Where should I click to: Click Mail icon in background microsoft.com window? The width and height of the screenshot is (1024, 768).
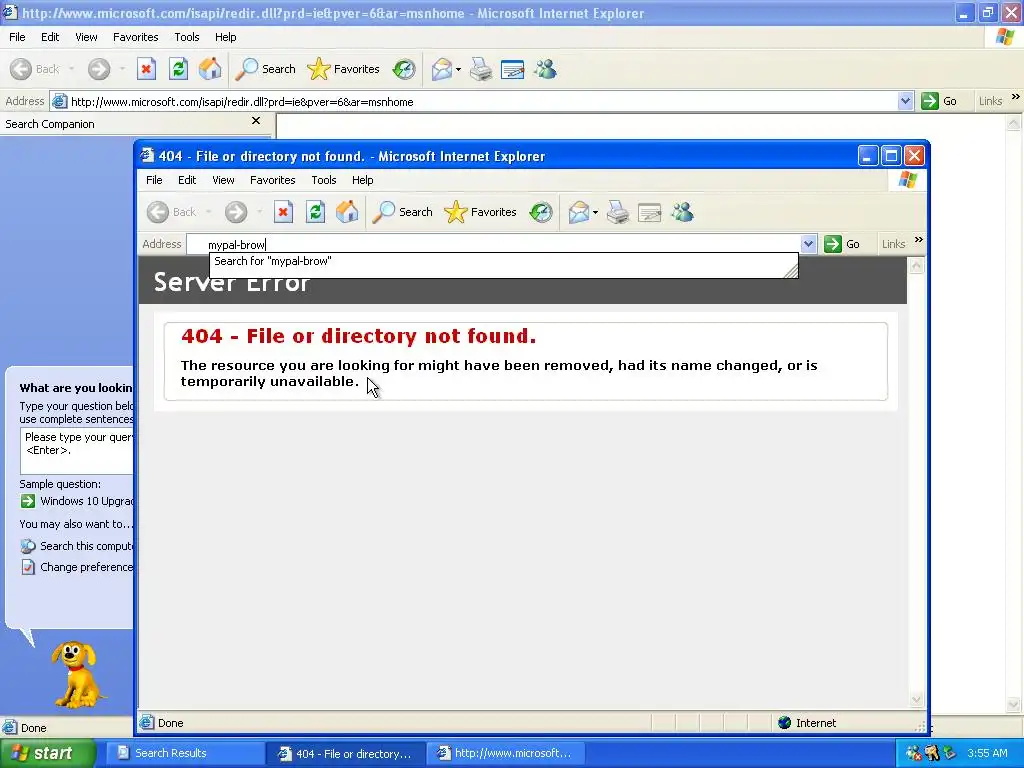point(441,69)
